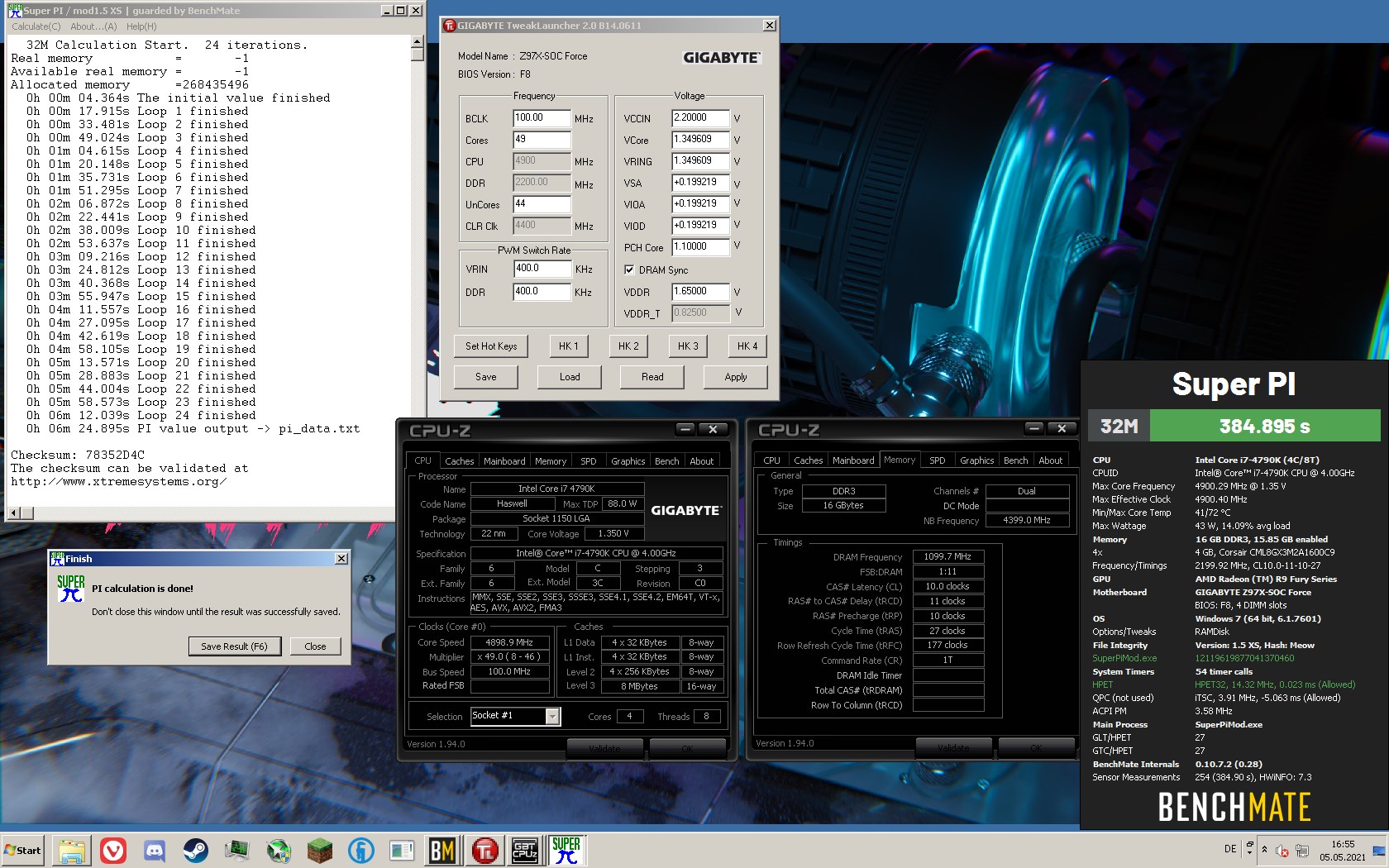Switch to Caches tab in left CPU-Z
This screenshot has width=1389, height=868.
coord(459,461)
